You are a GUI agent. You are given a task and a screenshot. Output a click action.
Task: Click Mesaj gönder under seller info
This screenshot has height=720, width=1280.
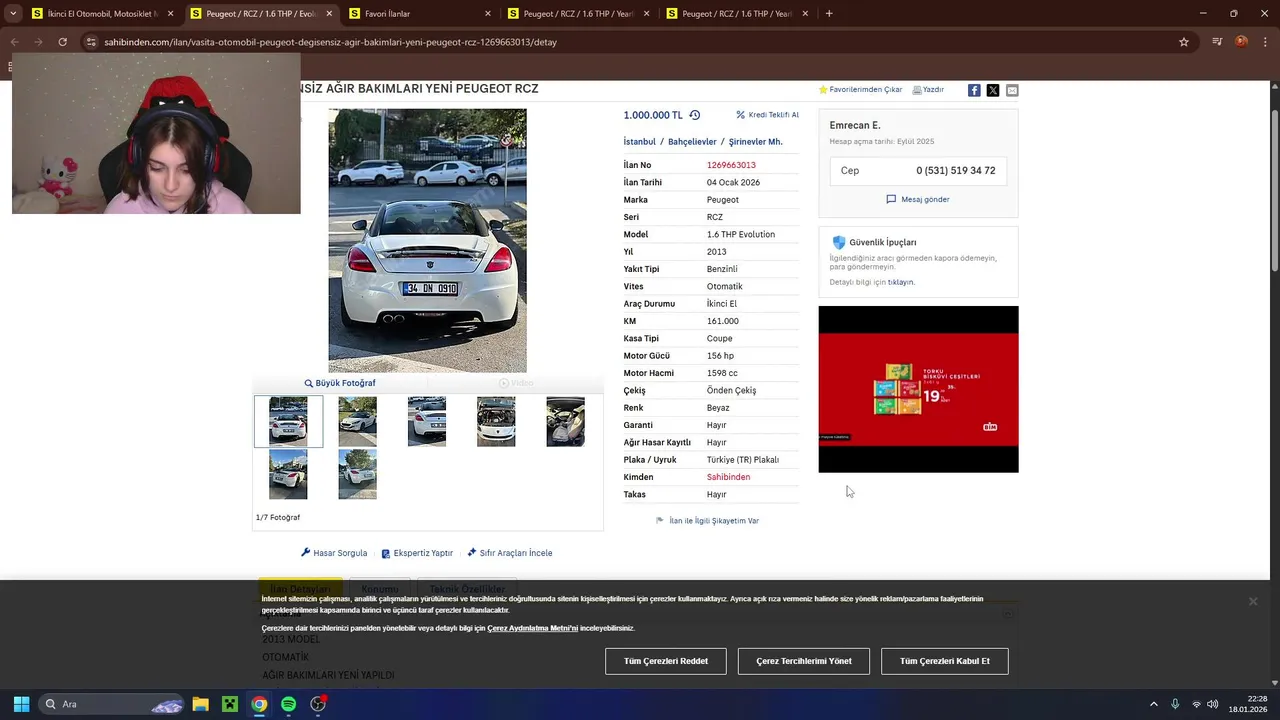click(918, 199)
